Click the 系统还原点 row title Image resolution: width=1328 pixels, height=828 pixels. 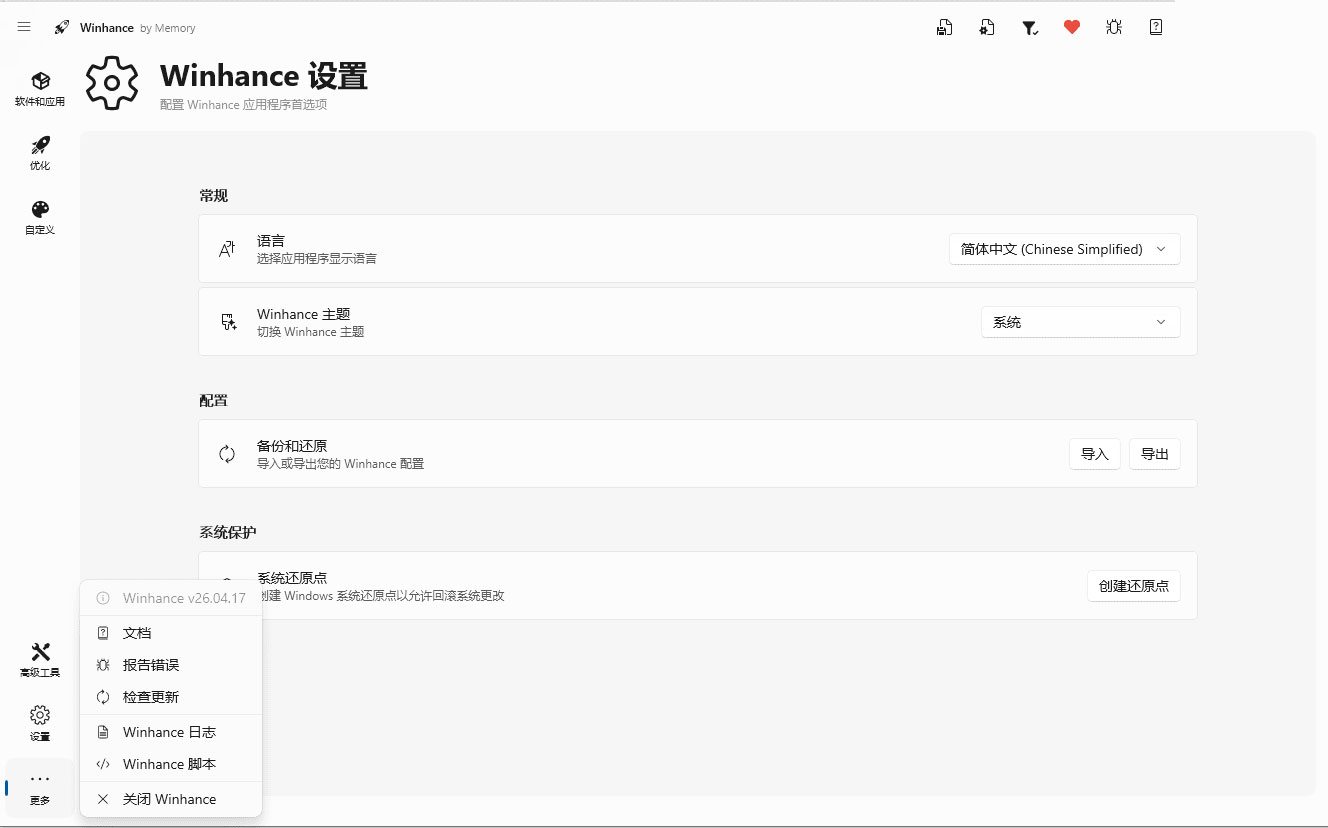[x=292, y=578]
